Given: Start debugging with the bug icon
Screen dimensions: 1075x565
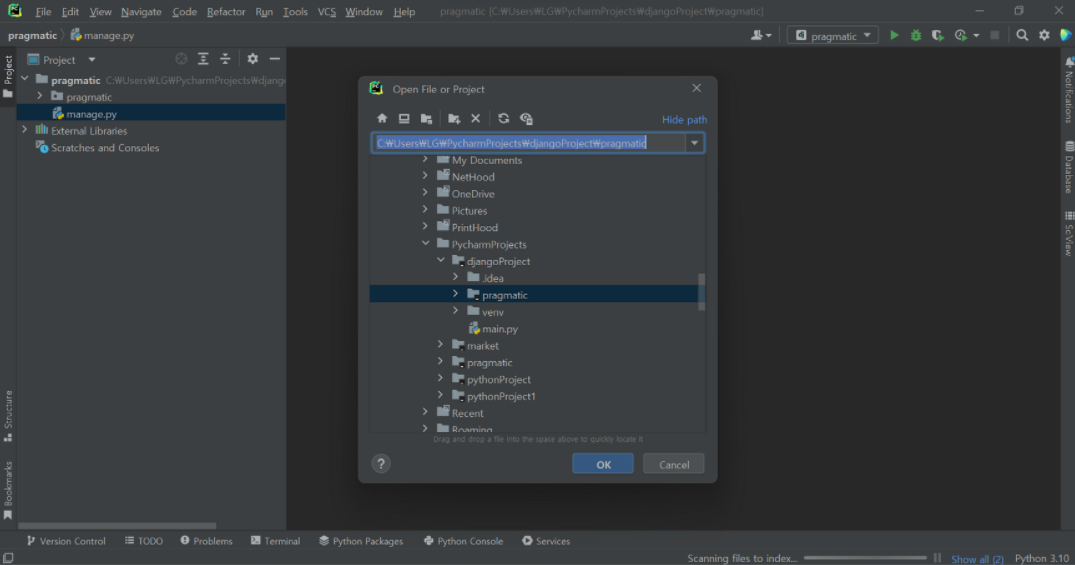Looking at the screenshot, I should [x=916, y=35].
